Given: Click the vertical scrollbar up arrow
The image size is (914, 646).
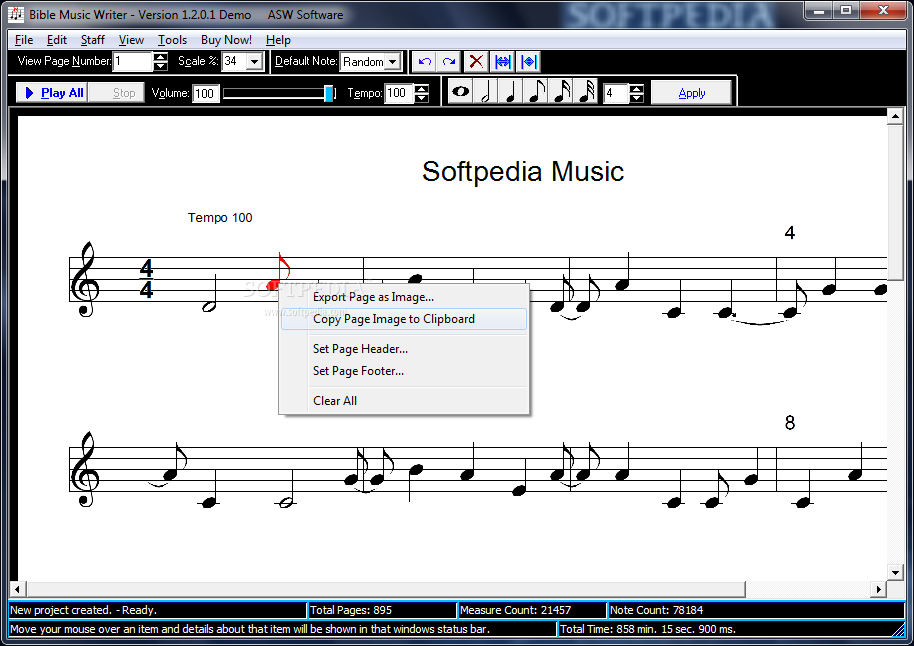Looking at the screenshot, I should click(x=895, y=117).
